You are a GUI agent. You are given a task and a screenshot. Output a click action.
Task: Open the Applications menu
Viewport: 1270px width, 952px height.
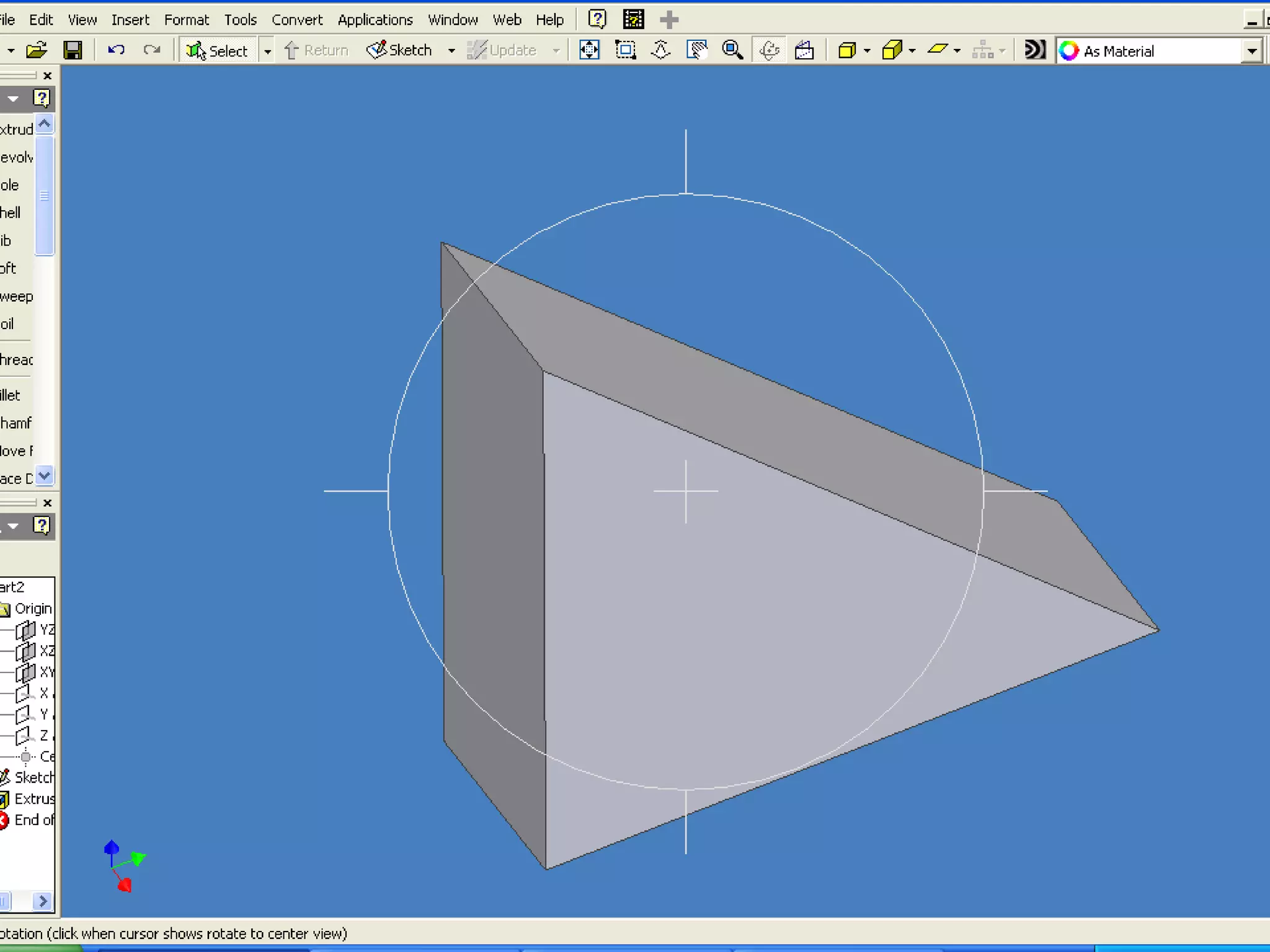coord(375,20)
